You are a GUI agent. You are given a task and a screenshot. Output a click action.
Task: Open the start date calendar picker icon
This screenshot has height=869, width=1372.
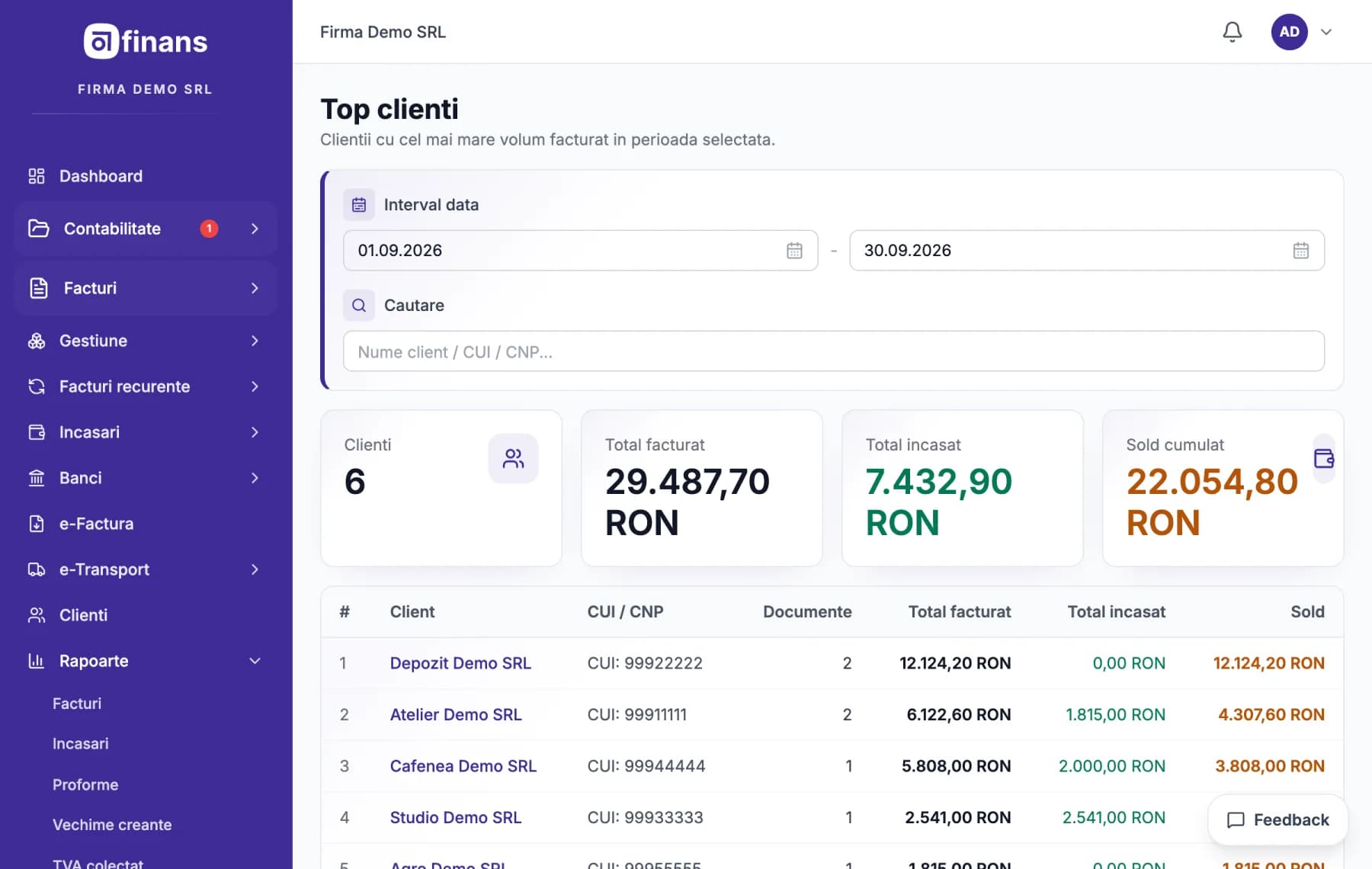pyautogui.click(x=794, y=250)
